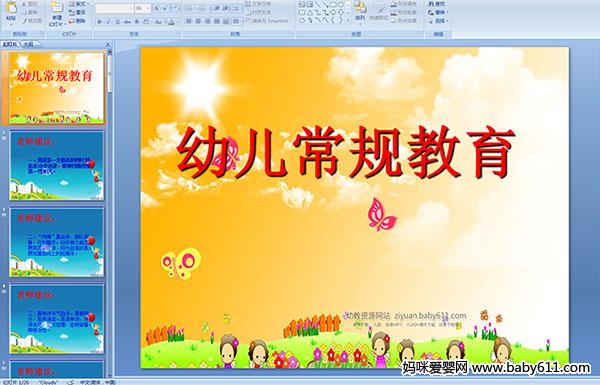Click the Paste clipboard icon
Screen dimensions: 600x385
pyautogui.click(x=11, y=8)
